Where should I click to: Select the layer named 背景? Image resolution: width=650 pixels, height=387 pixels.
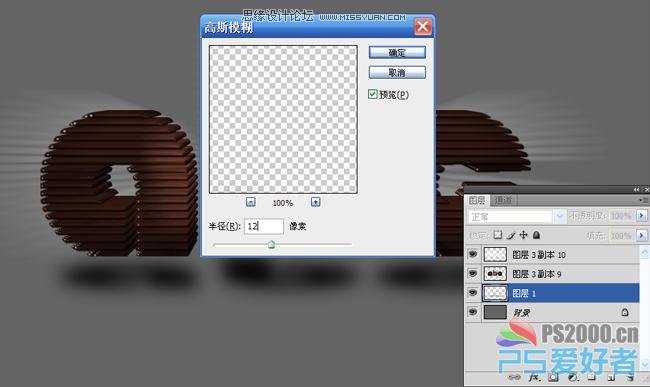[x=521, y=313]
